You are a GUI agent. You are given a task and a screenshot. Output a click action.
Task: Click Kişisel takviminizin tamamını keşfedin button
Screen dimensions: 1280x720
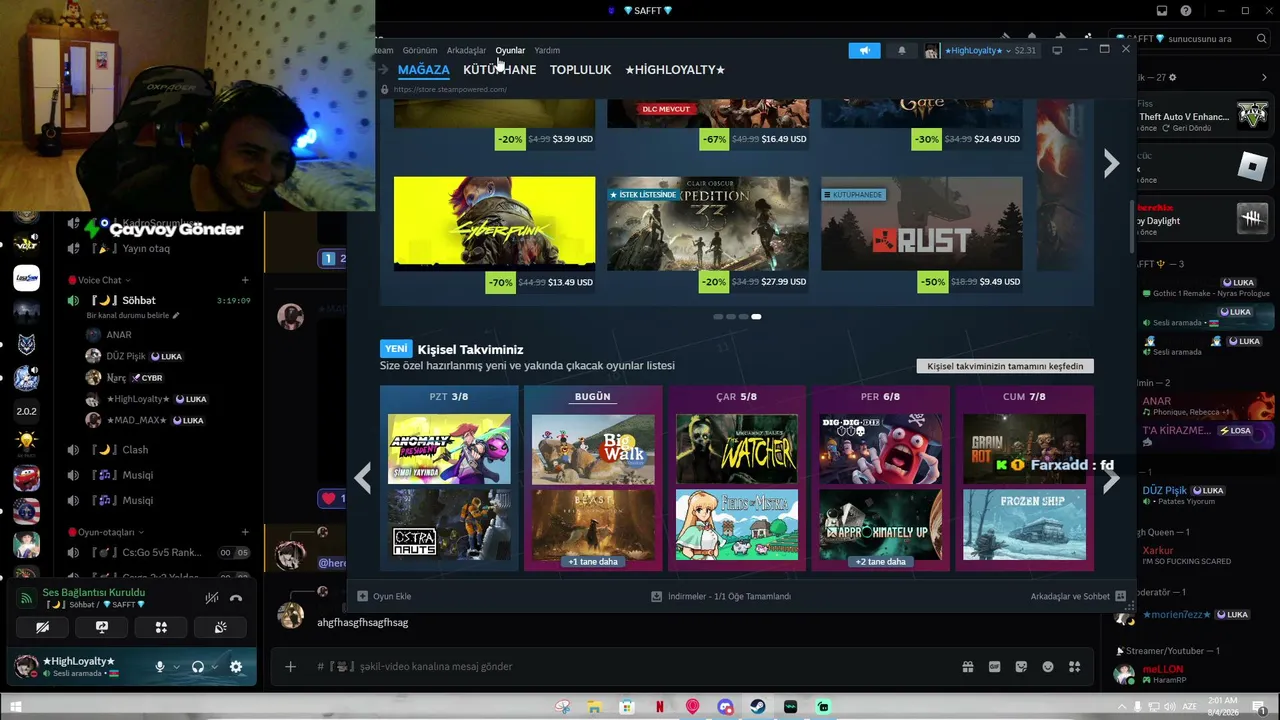click(1005, 366)
